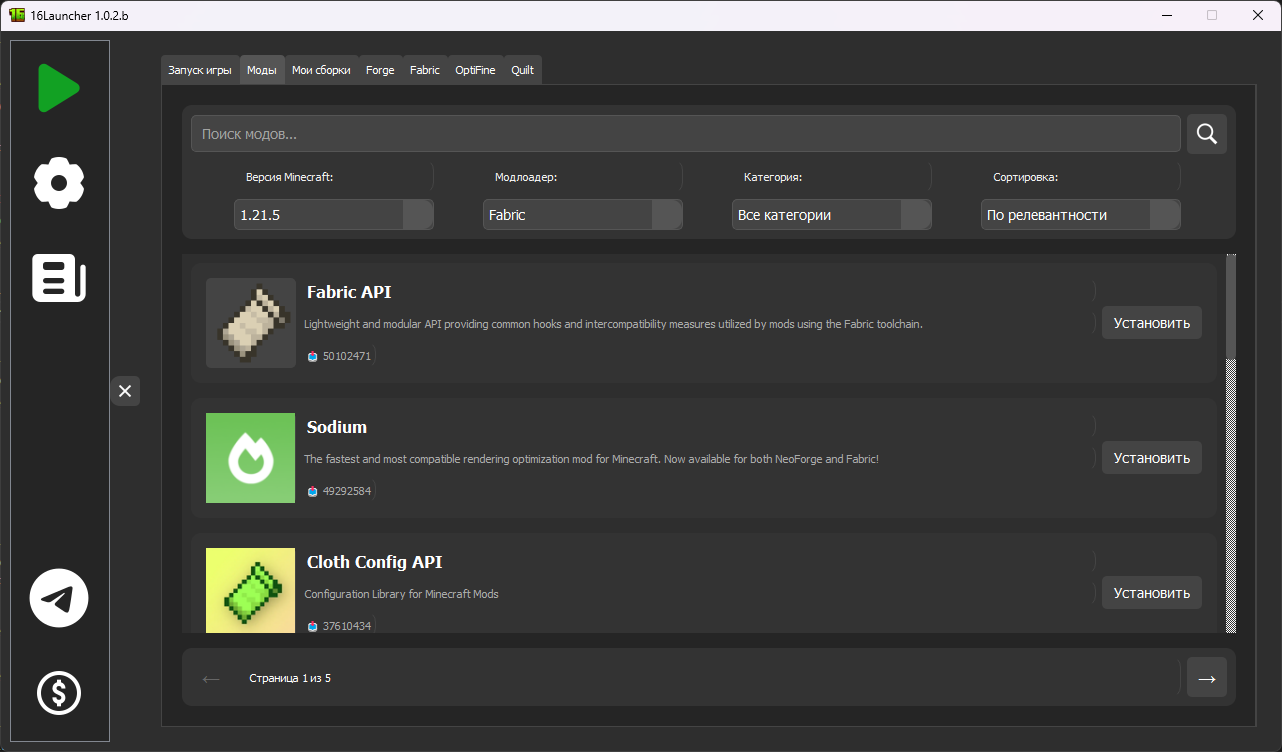The image size is (1282, 752).
Task: Open the Мои сборки tab
Action: click(321, 70)
